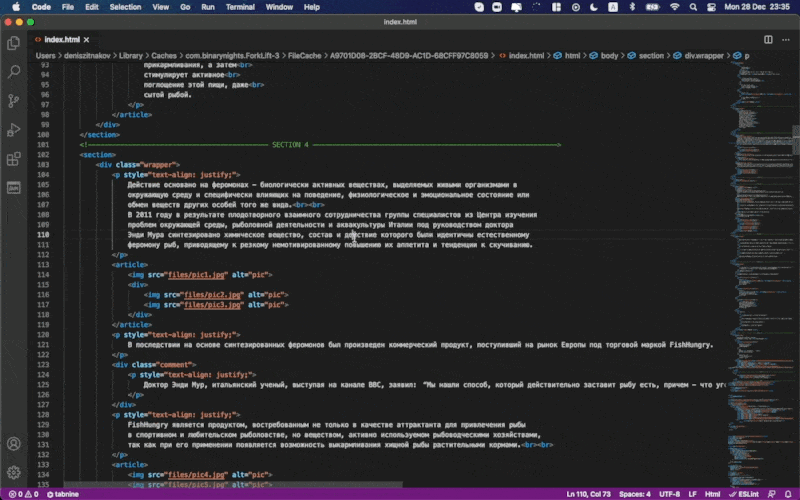This screenshot has width=800, height=500.
Task: Follow the files/pic3.jpg link
Action: [212, 305]
